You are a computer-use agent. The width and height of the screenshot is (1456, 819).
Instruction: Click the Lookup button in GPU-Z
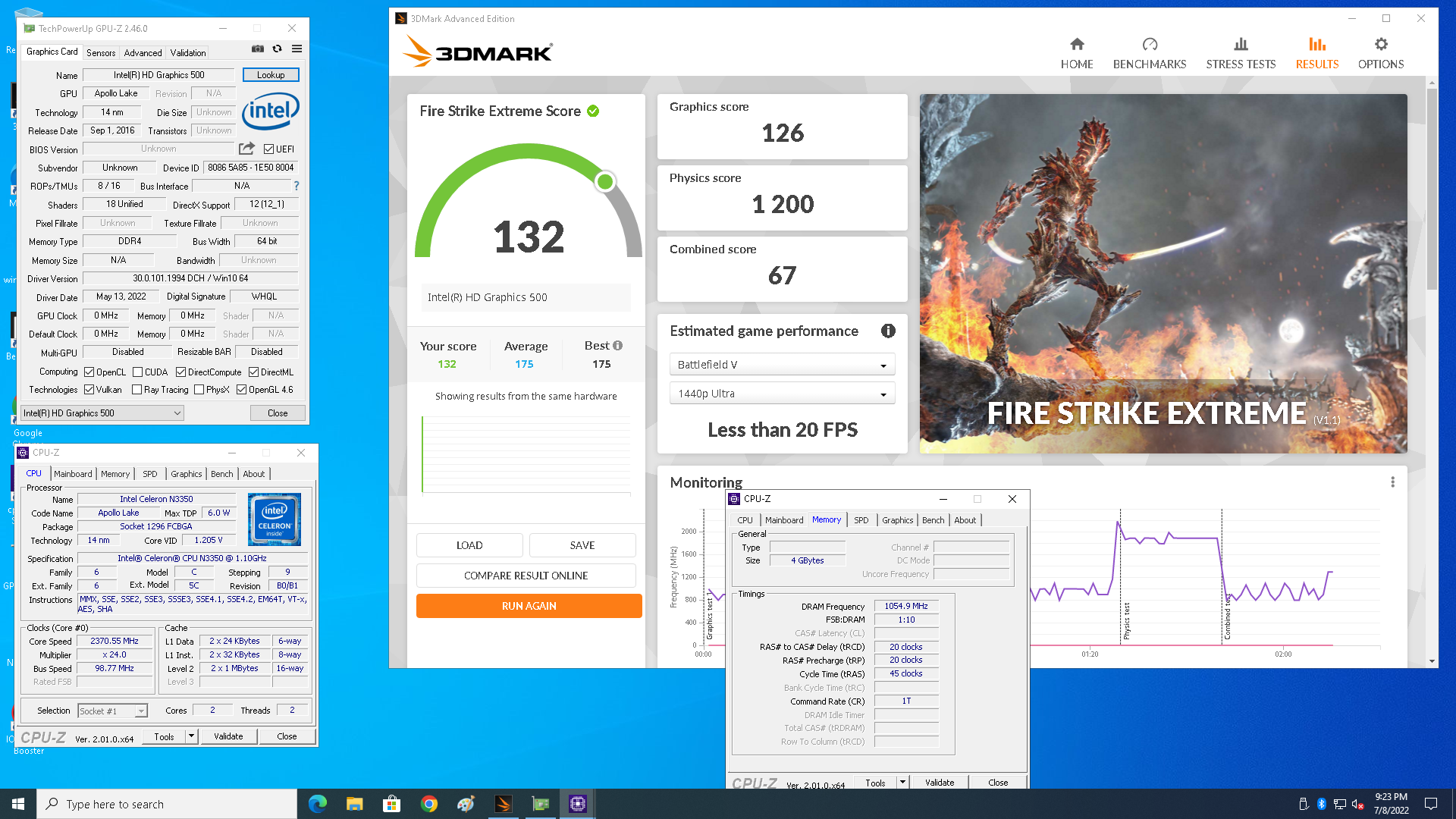point(271,75)
